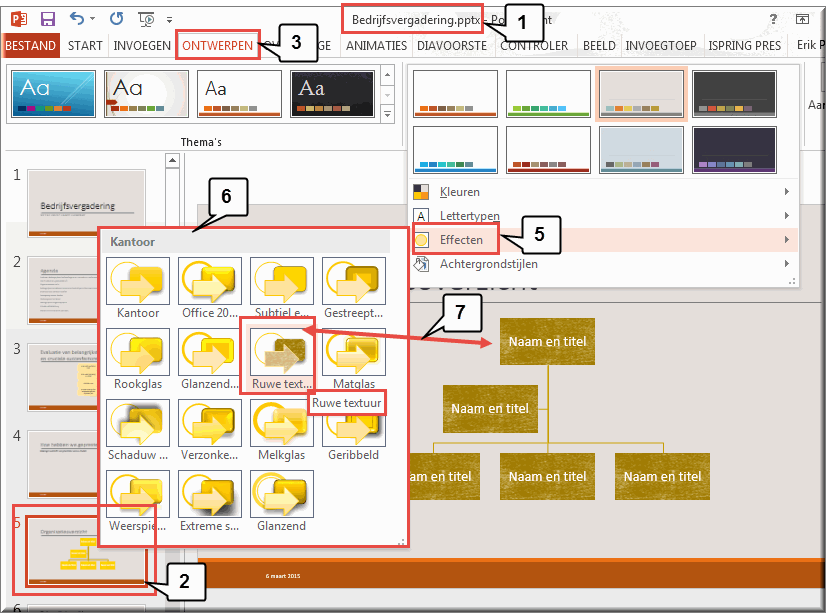Apply the last-row Glanzend effect
826x613 pixels.
(x=282, y=494)
